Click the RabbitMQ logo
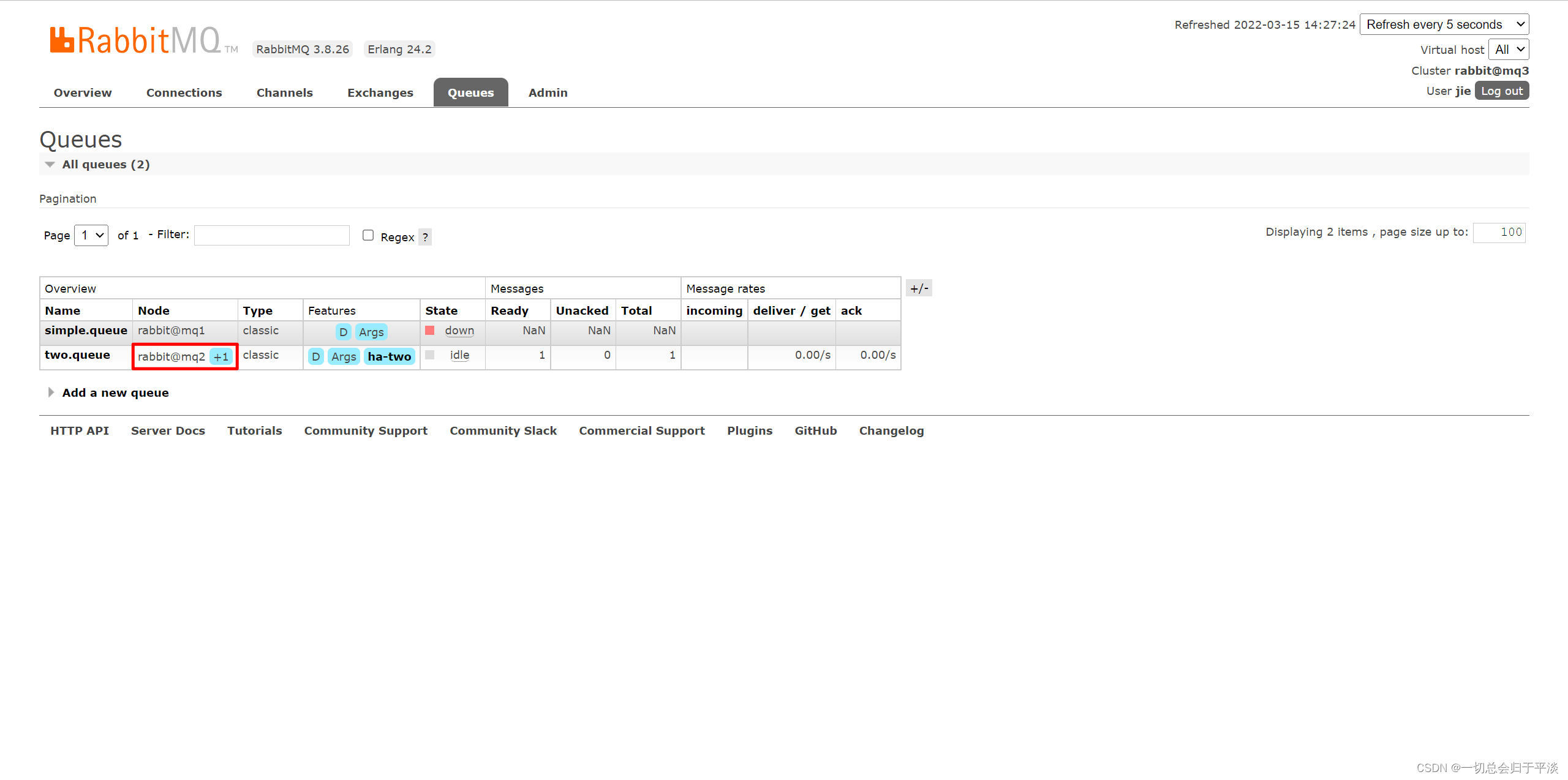 coord(135,40)
